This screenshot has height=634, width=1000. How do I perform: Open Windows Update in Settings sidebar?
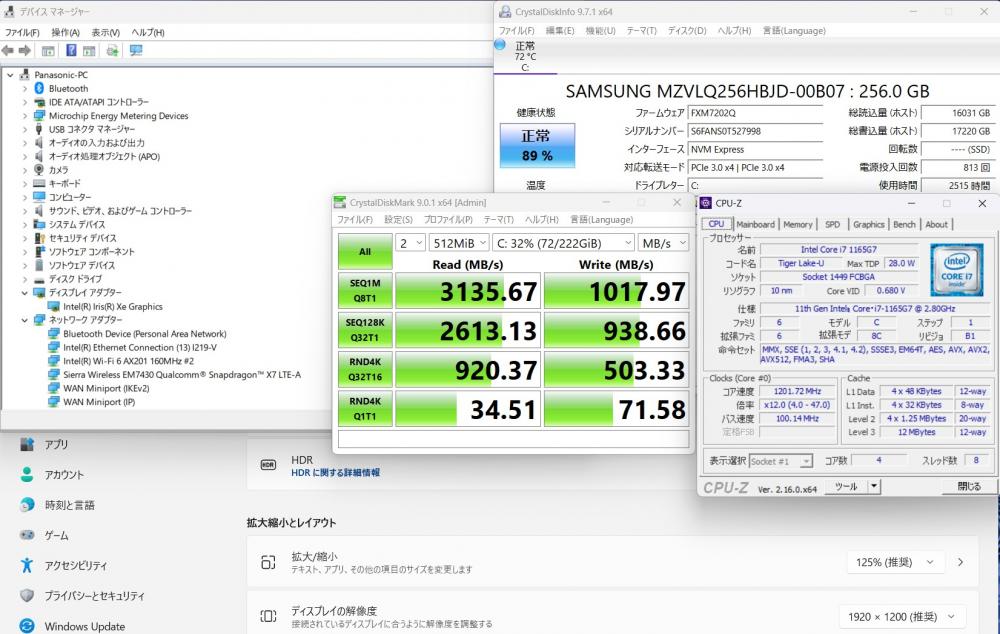(84, 626)
